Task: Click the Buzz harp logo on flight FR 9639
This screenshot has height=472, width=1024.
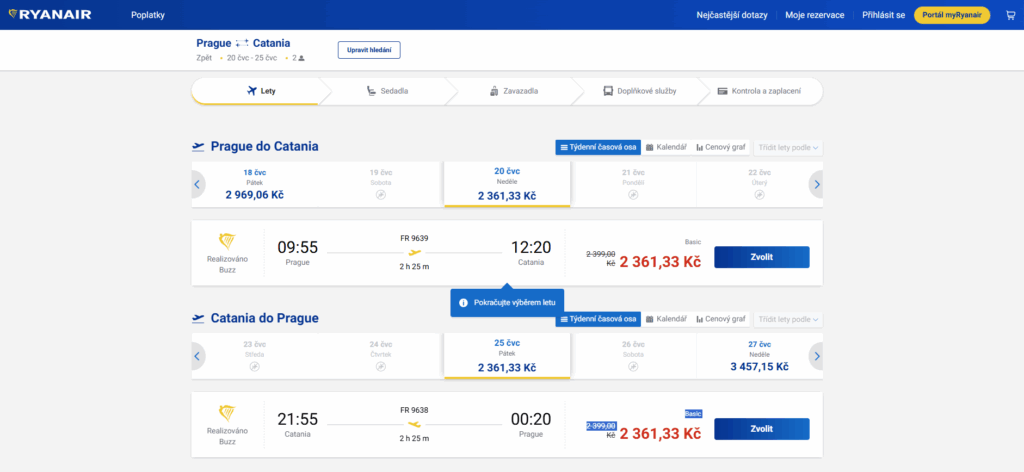Action: pos(227,242)
